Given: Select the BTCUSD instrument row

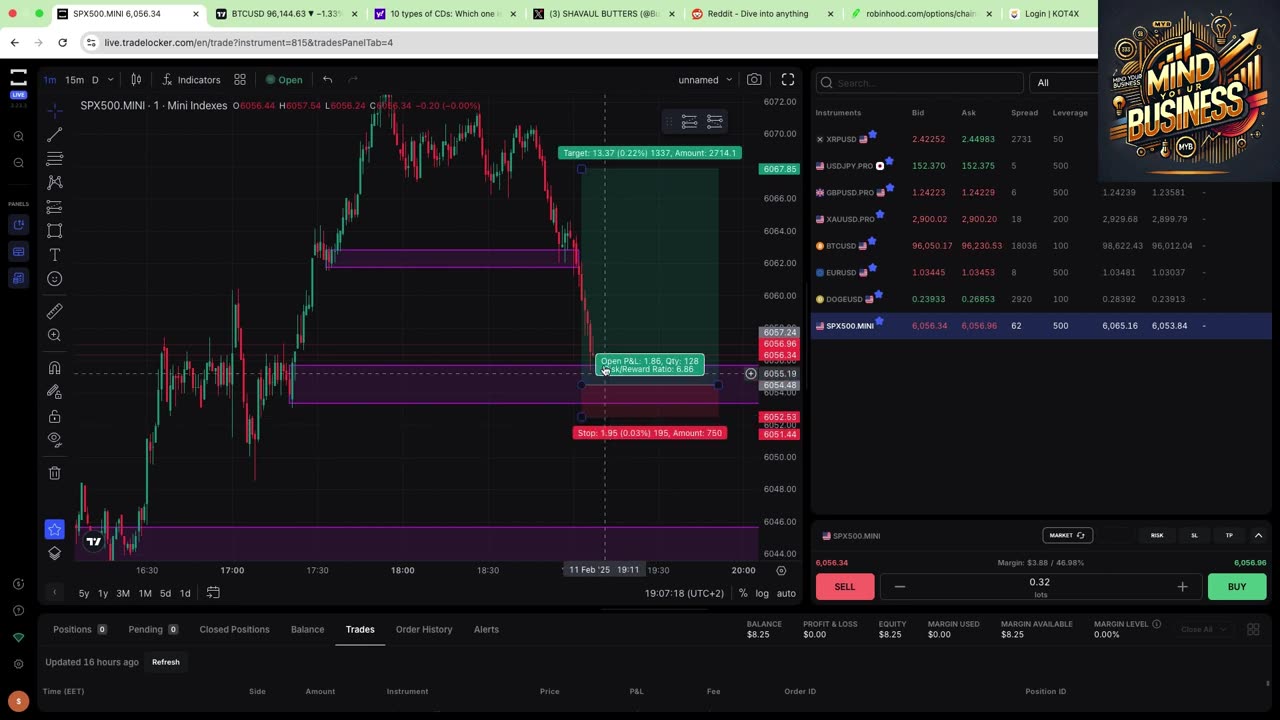Looking at the screenshot, I should [1041, 246].
